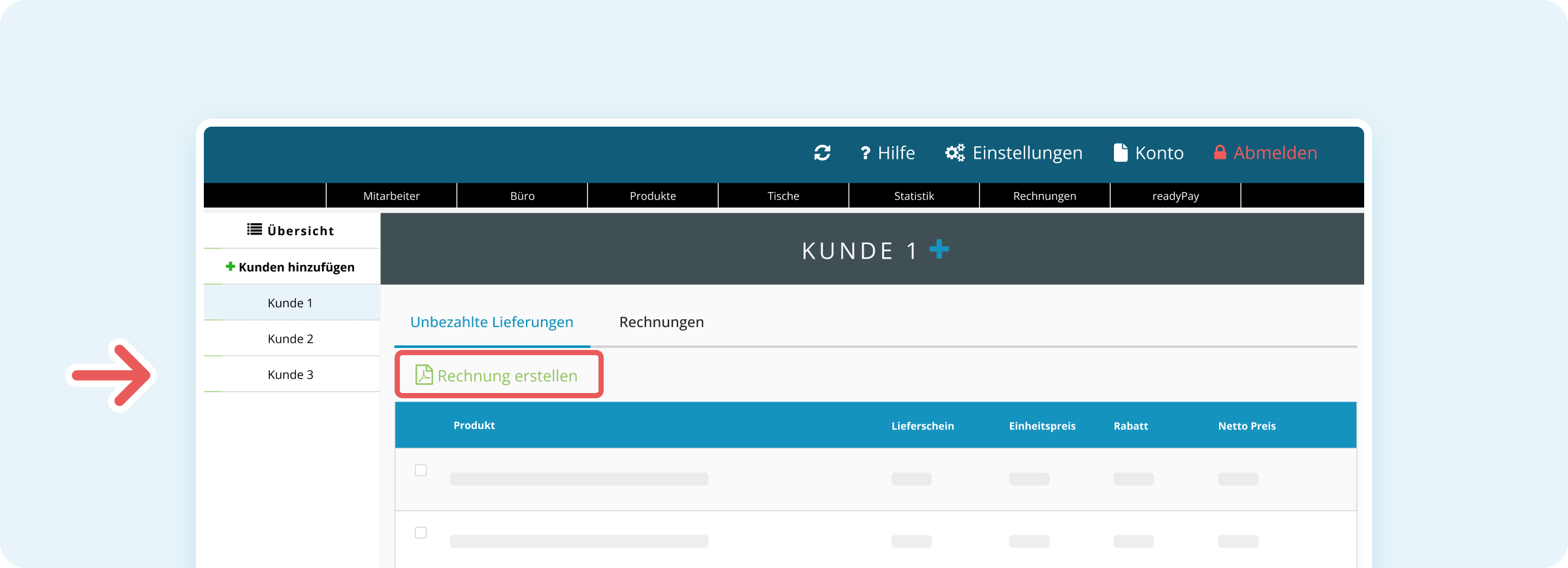This screenshot has height=568, width=1568.
Task: Click the document icon beside Konto
Action: click(1120, 153)
